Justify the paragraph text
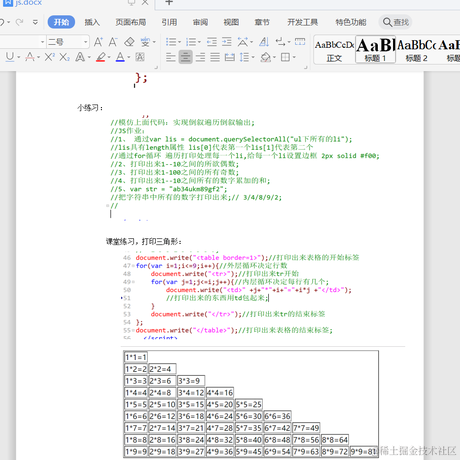Screen dimensions: 460x460 pos(215,57)
